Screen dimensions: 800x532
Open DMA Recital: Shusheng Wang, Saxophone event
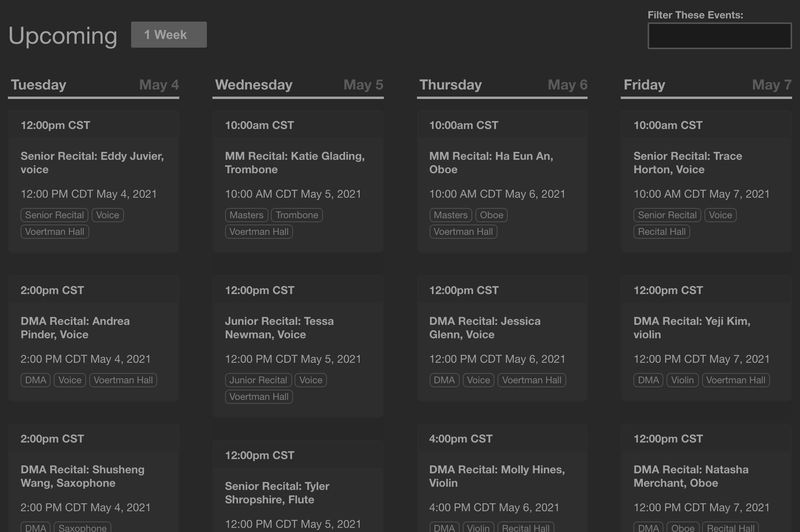pos(82,476)
